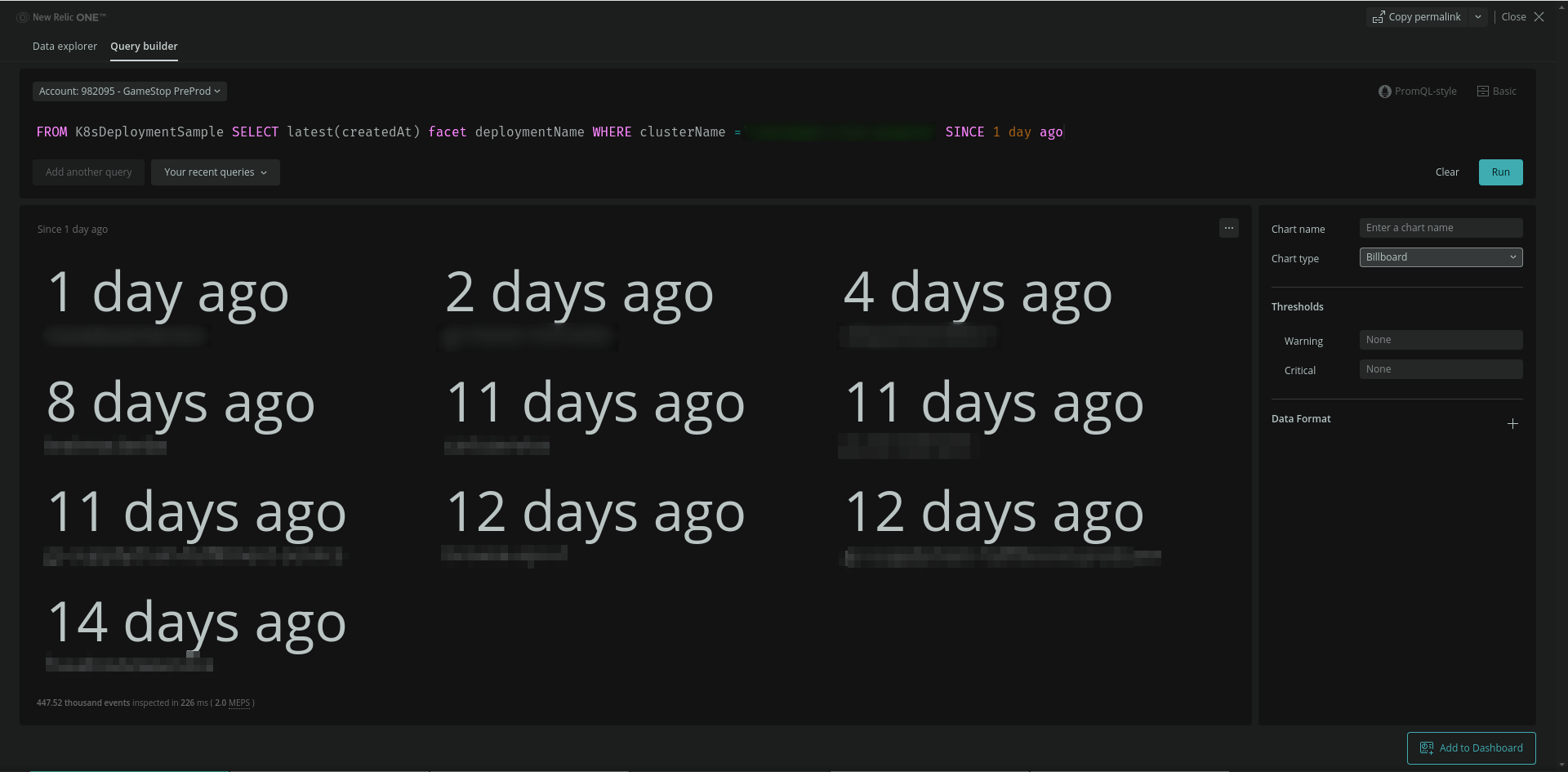Open the chart options ellipsis menu
The image size is (1568, 772).
1228,228
